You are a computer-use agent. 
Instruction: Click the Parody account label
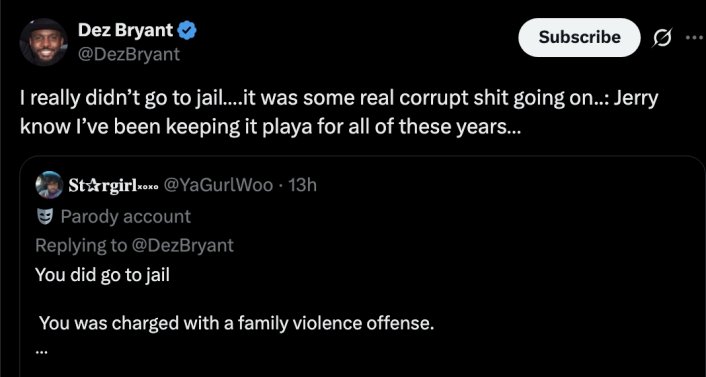[126, 217]
